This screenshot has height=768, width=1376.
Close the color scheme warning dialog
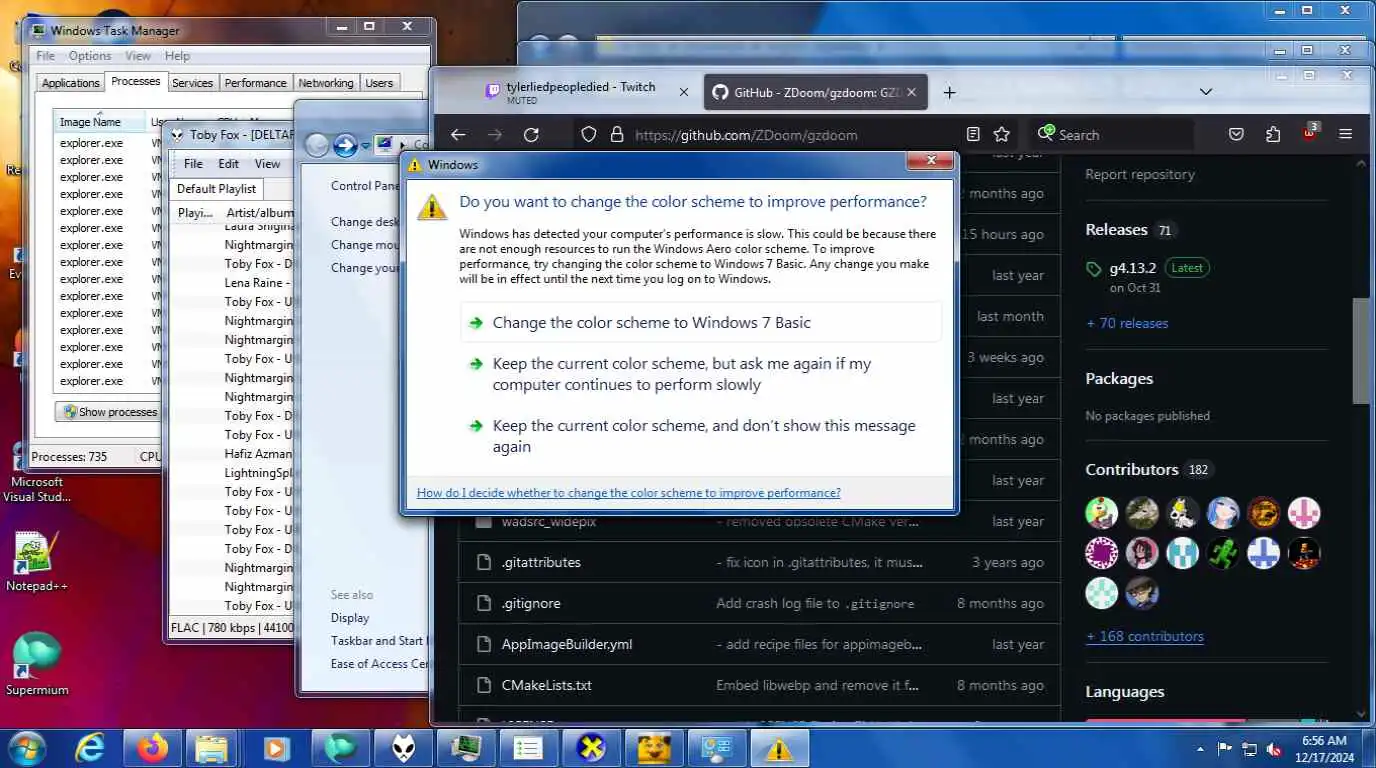coord(930,161)
